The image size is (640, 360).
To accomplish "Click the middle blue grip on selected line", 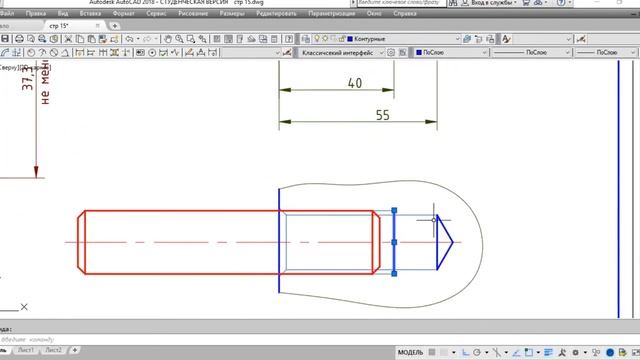I will 394,242.
